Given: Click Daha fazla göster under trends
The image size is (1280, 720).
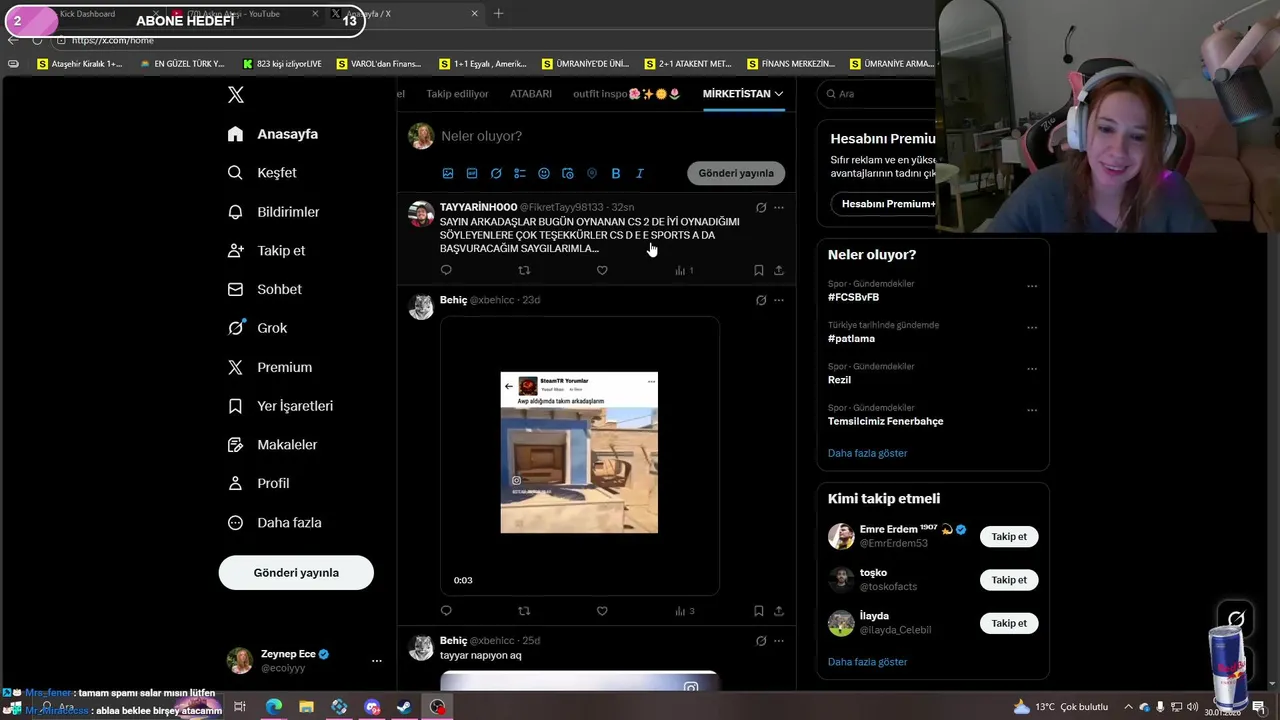Looking at the screenshot, I should pyautogui.click(x=867, y=453).
